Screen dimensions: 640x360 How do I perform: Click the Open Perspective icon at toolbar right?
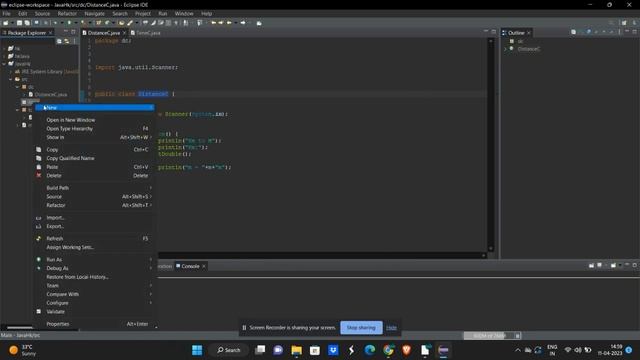click(x=624, y=23)
